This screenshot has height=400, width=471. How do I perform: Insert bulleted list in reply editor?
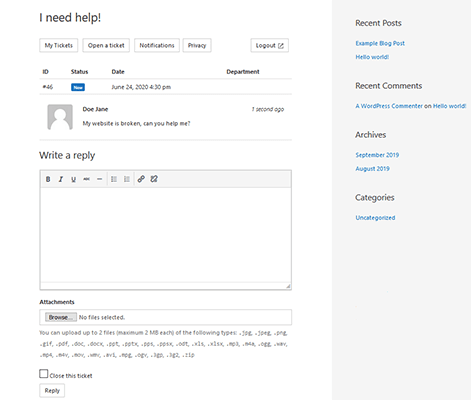pyautogui.click(x=114, y=179)
